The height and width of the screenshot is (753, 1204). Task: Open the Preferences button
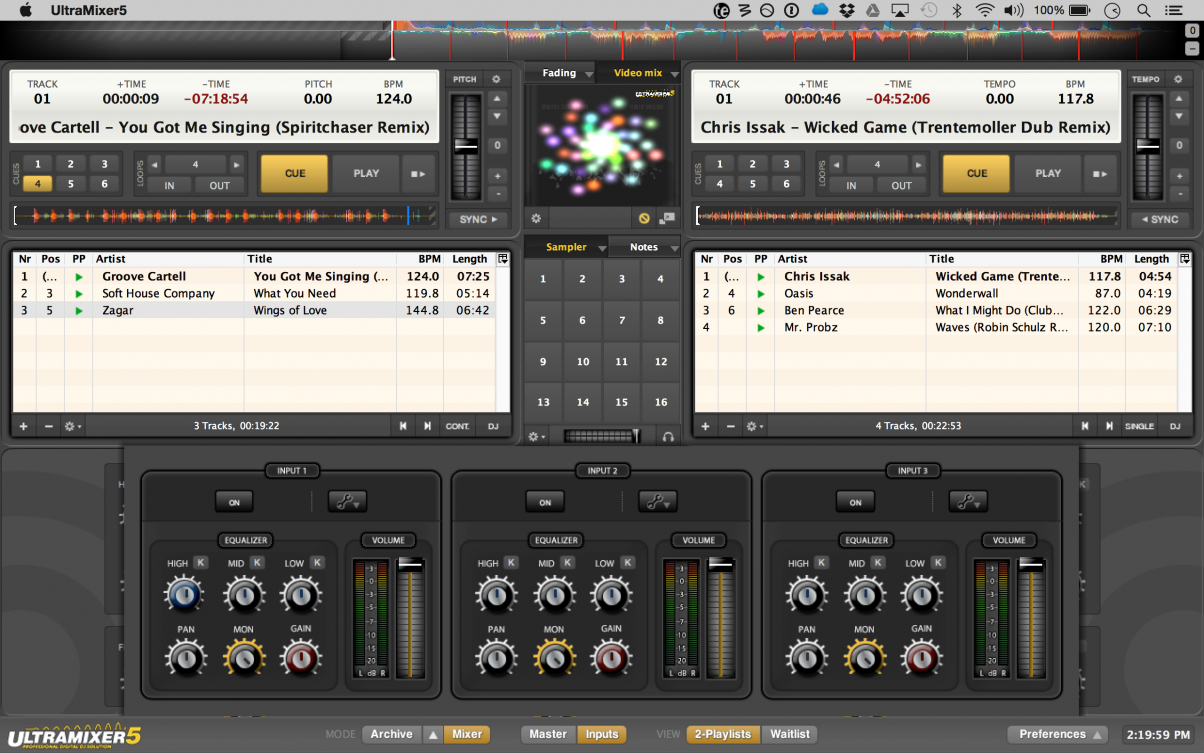(1058, 734)
